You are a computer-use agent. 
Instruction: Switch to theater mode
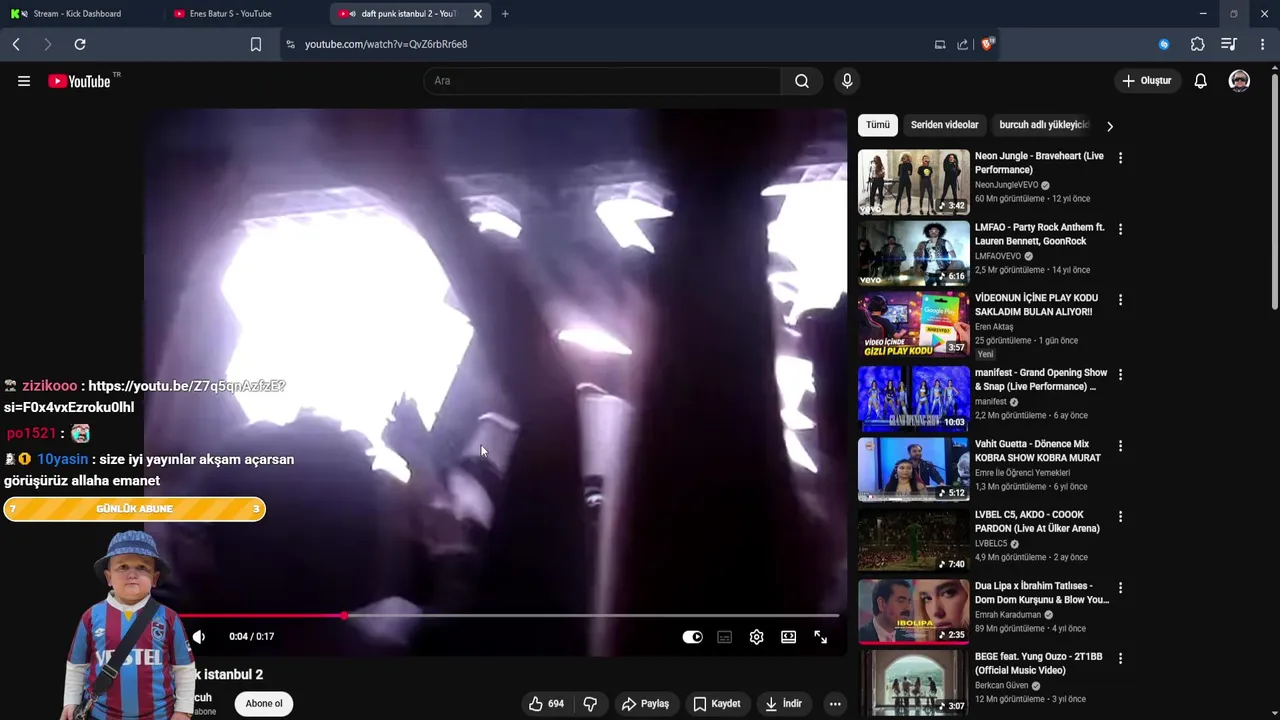click(x=788, y=637)
